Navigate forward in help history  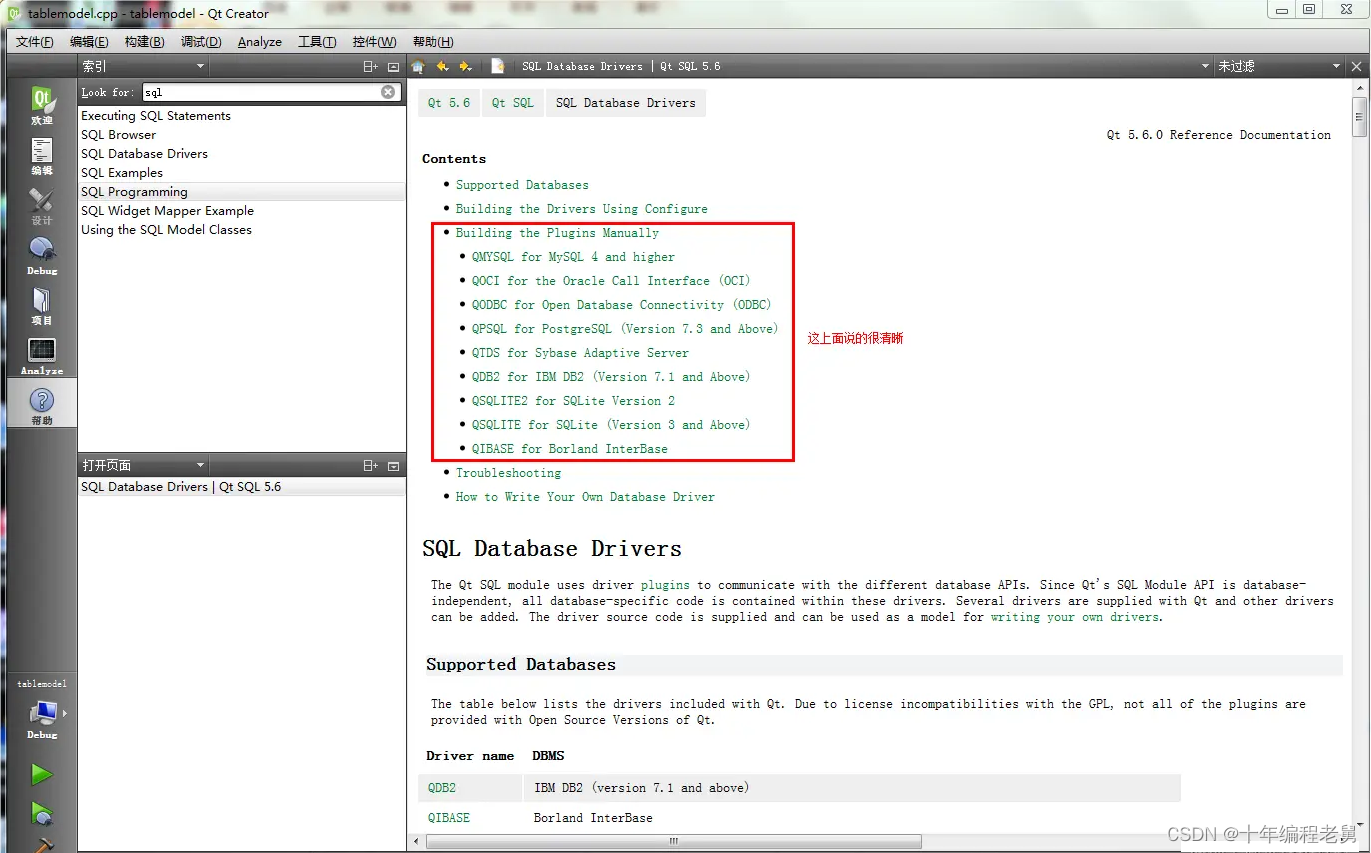[x=465, y=66]
